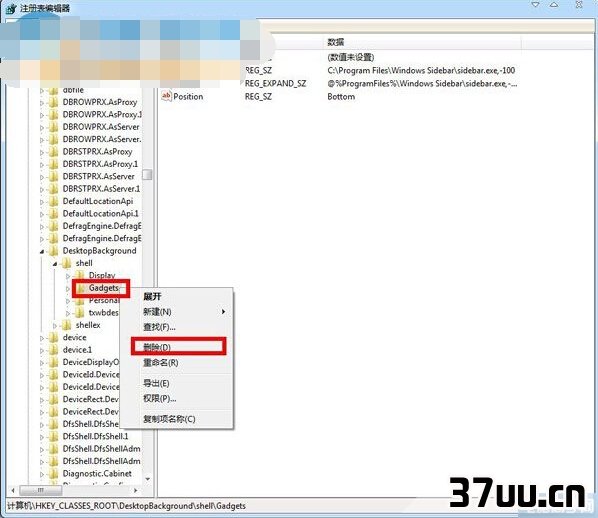Click the Position string value icon

tap(166, 96)
